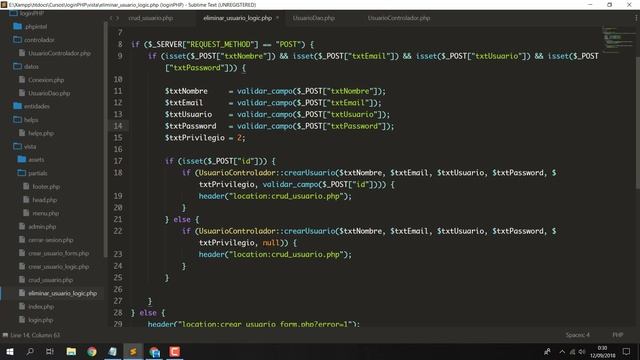This screenshot has width=640, height=360.
Task: Open Task View from taskbar
Action: [50, 351]
